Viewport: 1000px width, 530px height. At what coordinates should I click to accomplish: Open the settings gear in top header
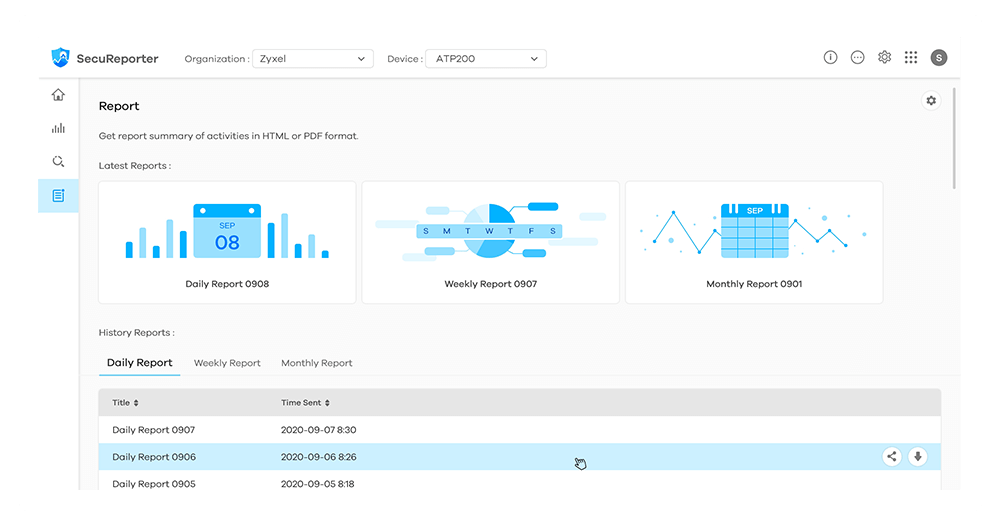(884, 58)
